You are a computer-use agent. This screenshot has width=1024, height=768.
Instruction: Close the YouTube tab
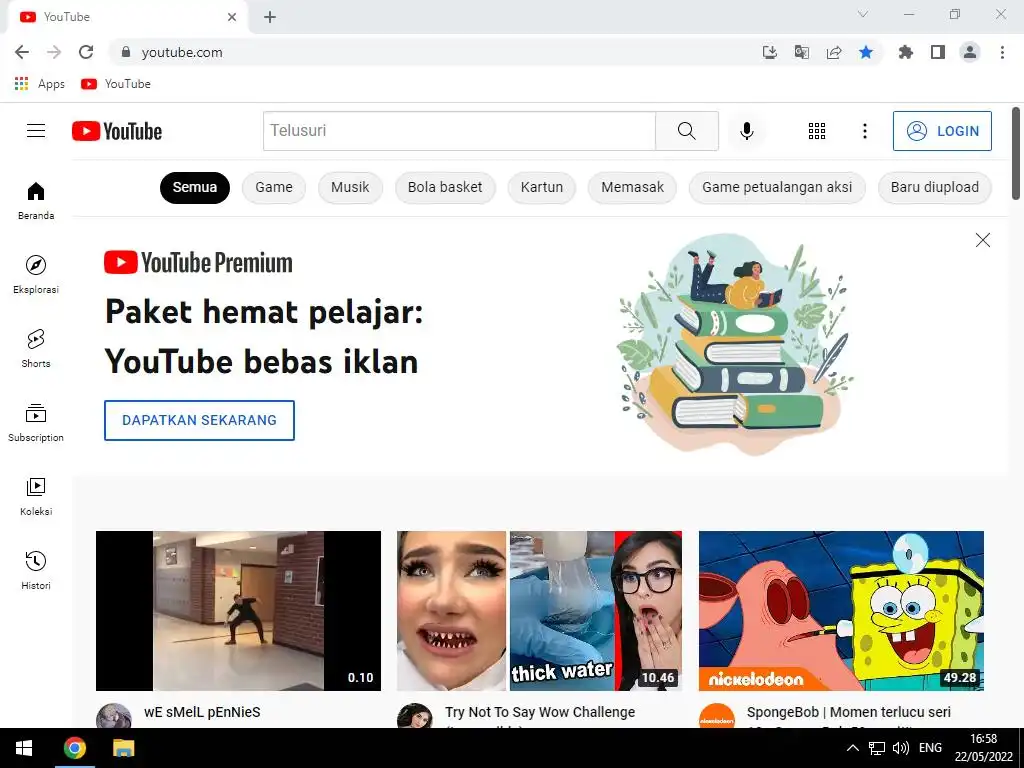[x=232, y=17]
